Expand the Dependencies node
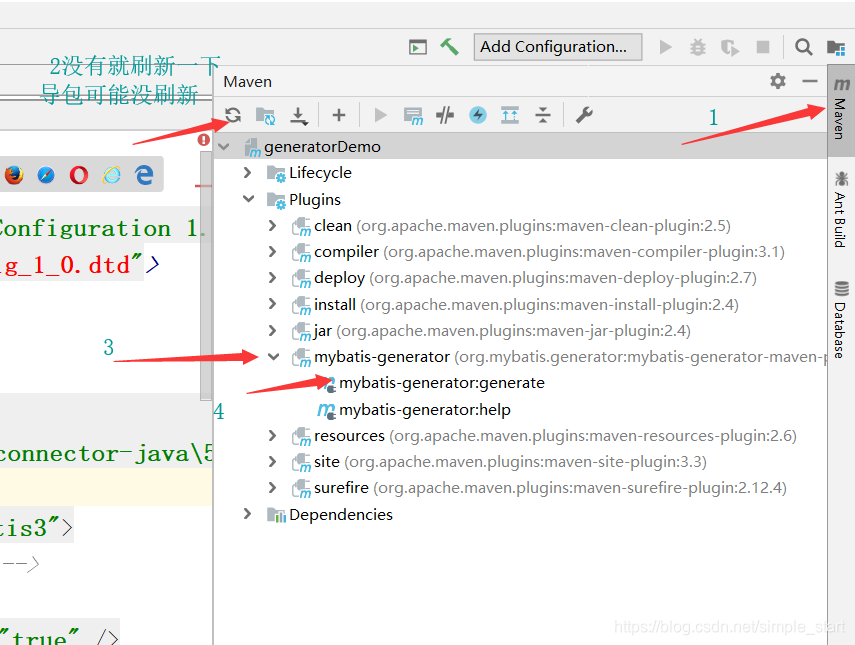This screenshot has height=645, width=855. click(x=248, y=514)
